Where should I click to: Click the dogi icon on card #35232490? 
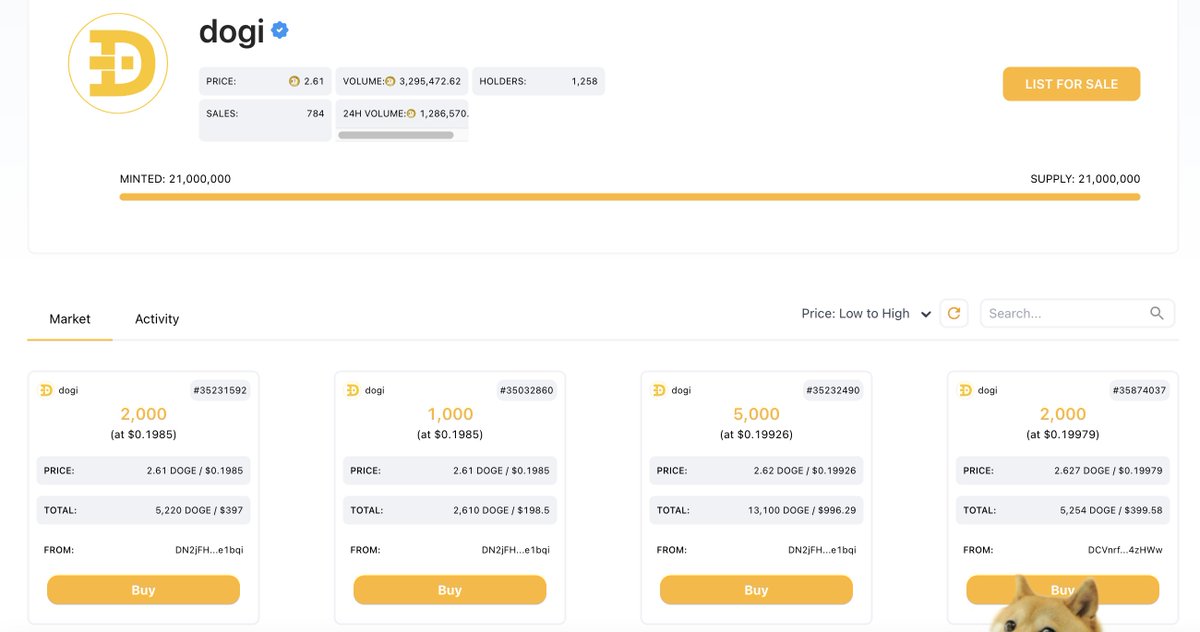click(x=658, y=390)
